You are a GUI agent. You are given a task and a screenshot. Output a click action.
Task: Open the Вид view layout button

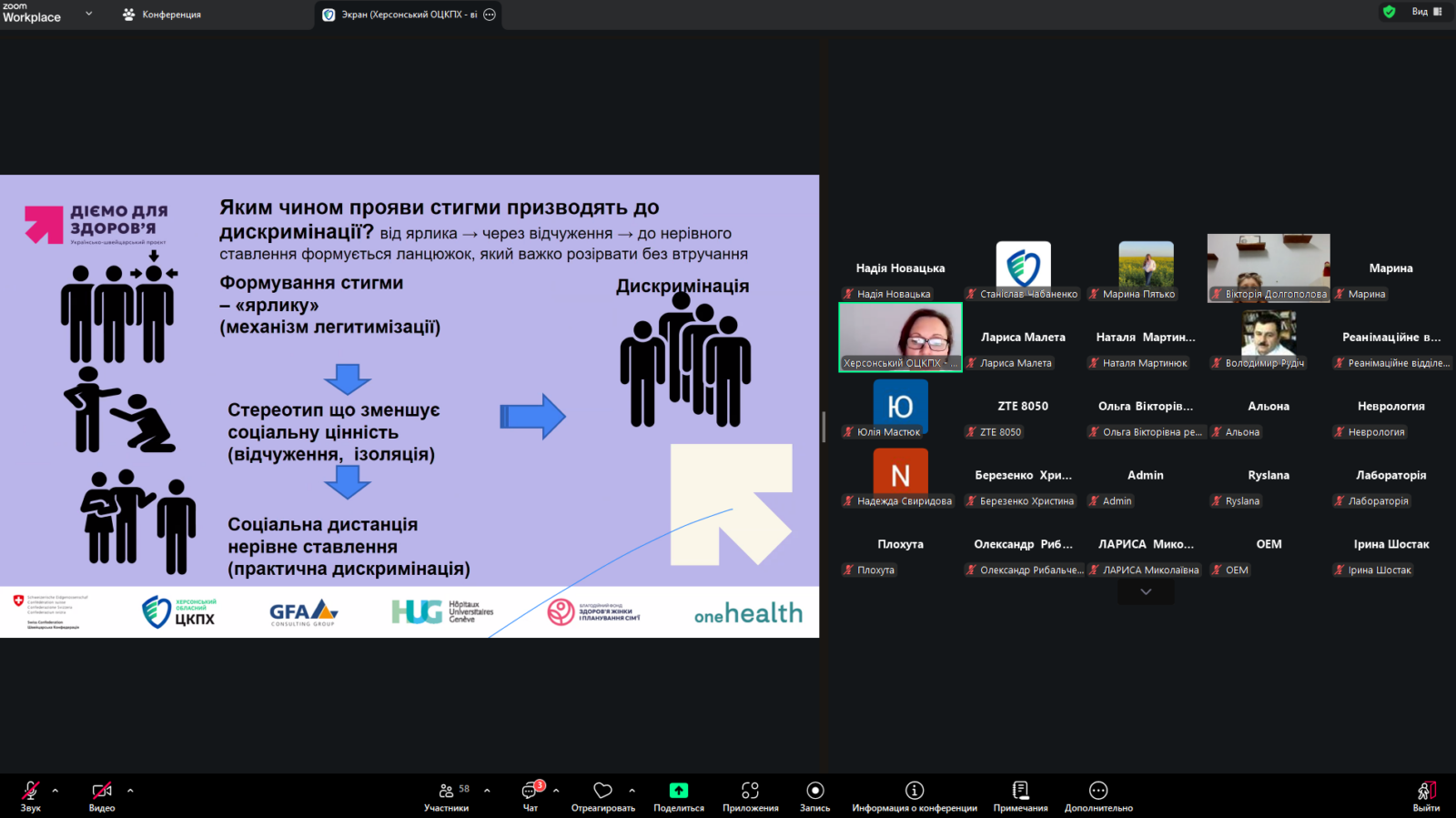(1426, 12)
